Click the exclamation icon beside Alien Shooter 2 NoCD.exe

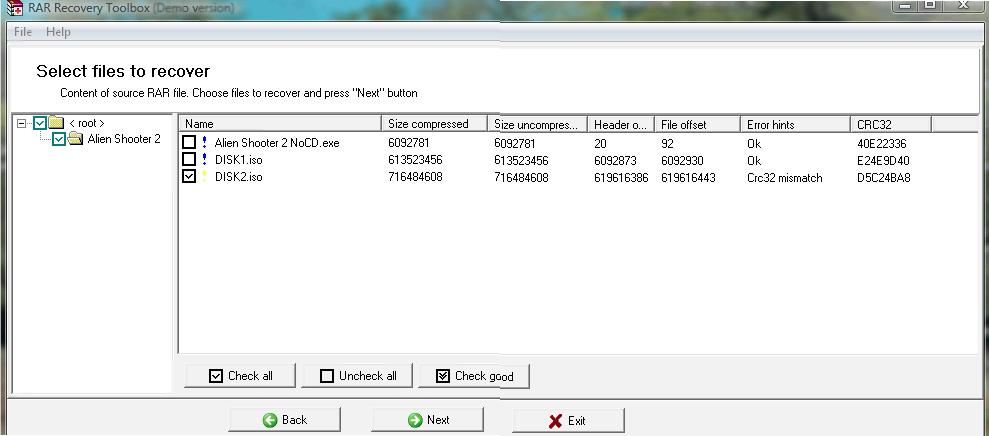point(204,143)
